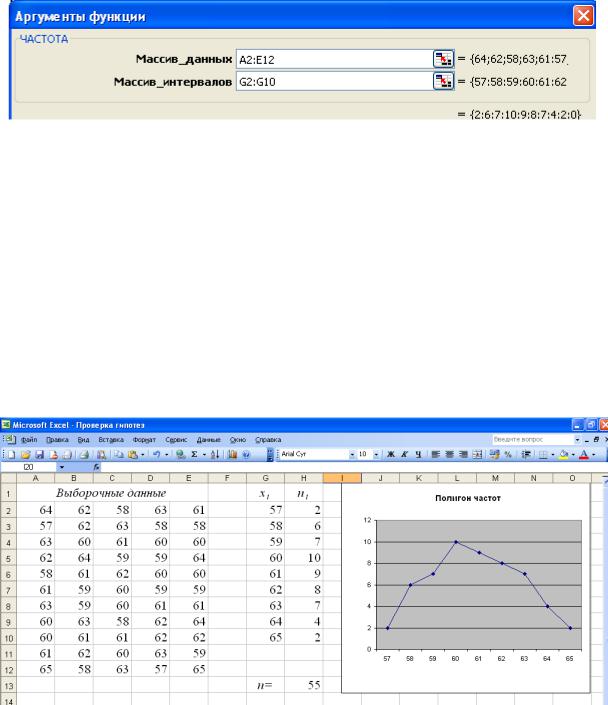Click the Font Color red A icon
The width and height of the screenshot is (608, 705).
tap(584, 454)
